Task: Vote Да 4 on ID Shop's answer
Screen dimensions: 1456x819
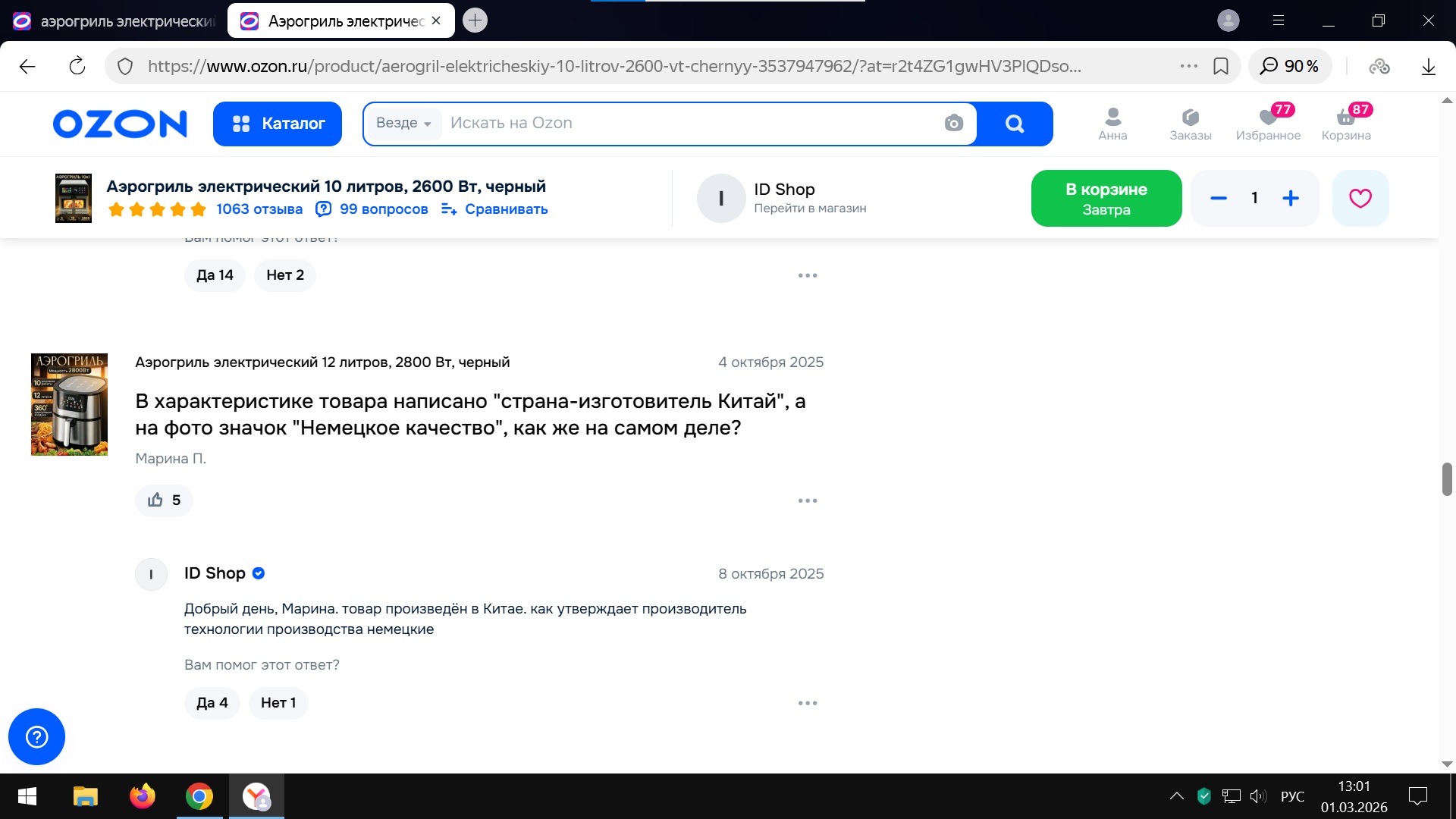Action: coord(212,703)
